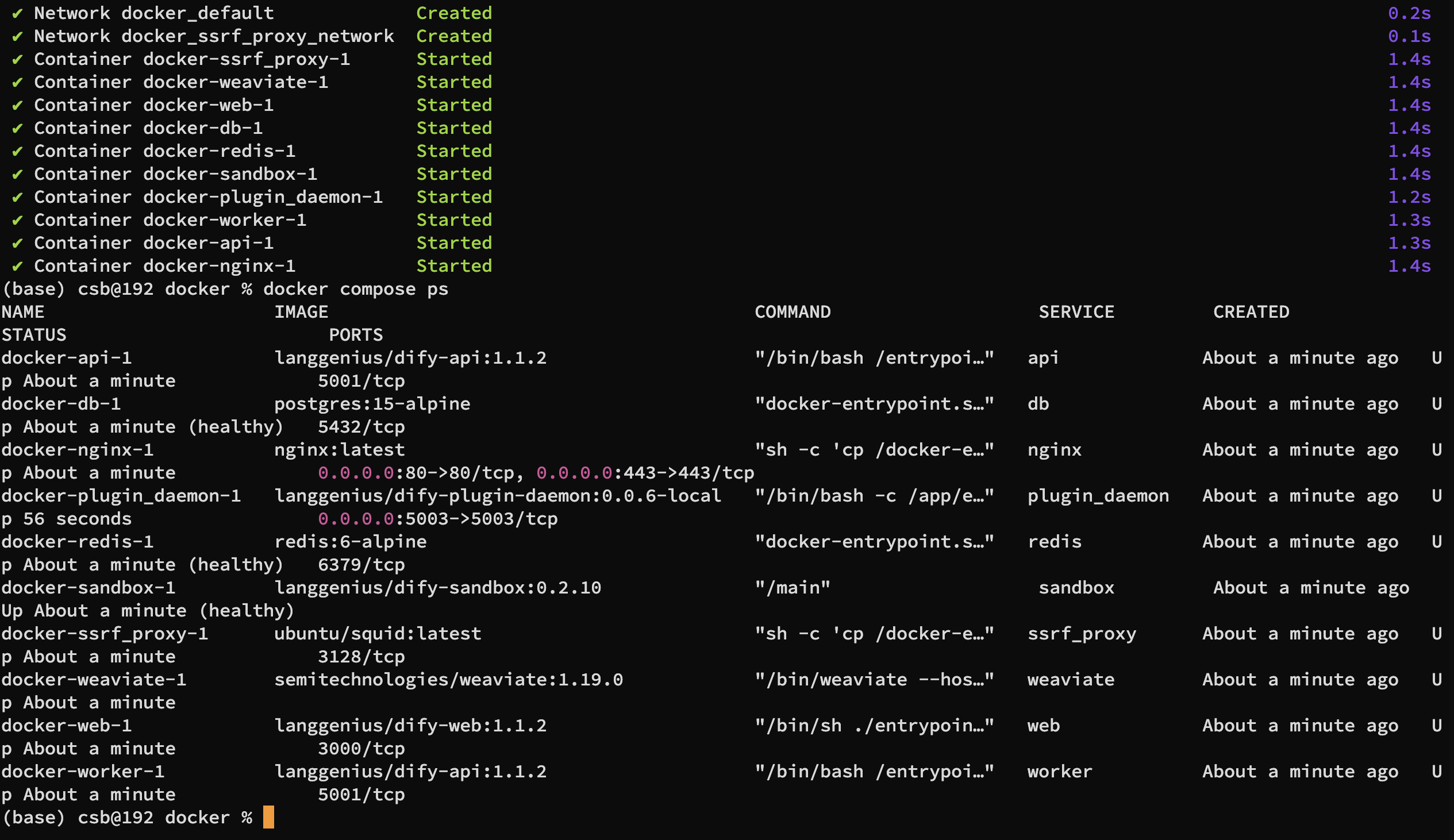Click the '"/bin/weaviate --hos…"' command text
Screen dimensions: 1454x840
(875, 680)
